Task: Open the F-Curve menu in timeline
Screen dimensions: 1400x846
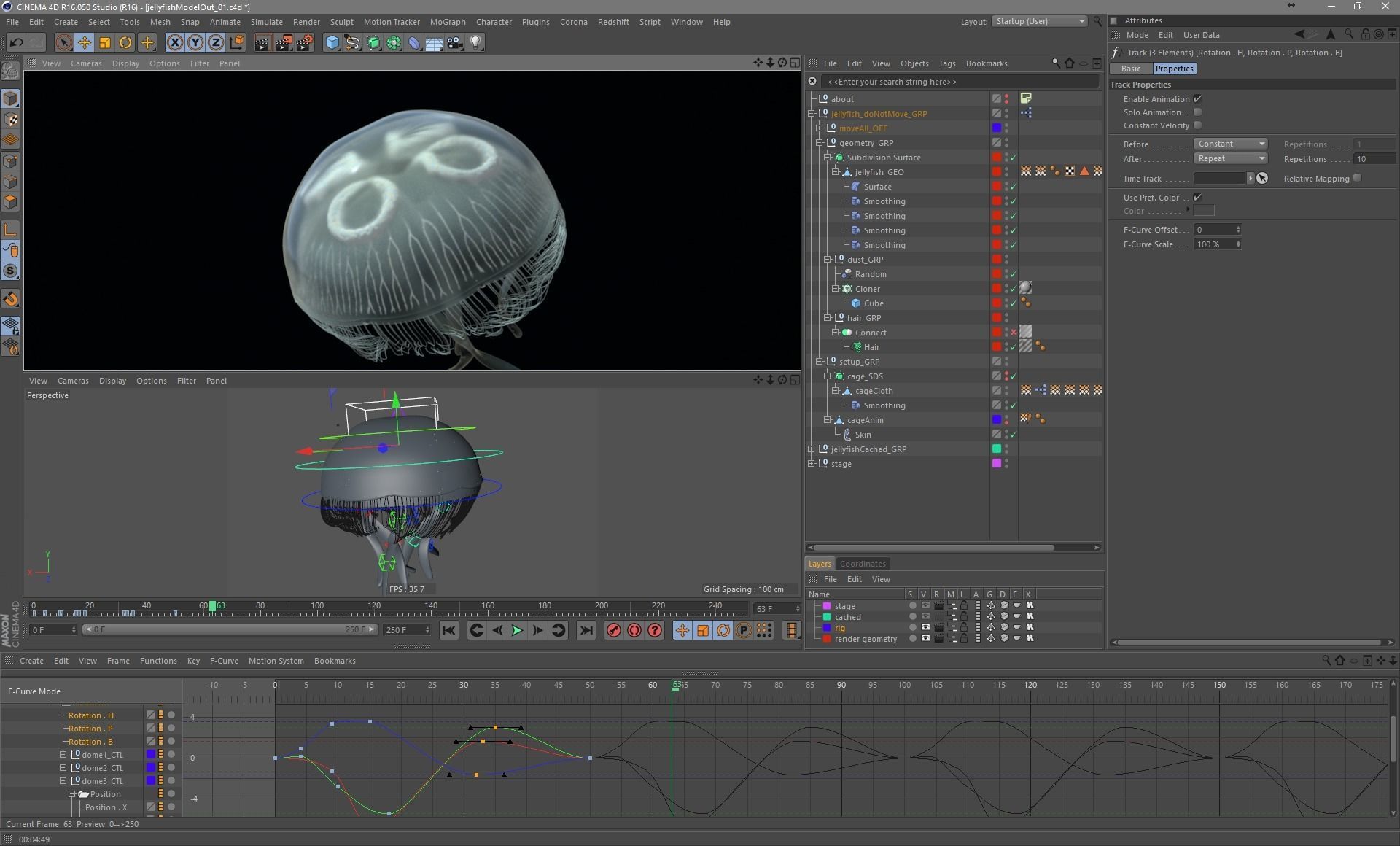Action: (x=224, y=661)
